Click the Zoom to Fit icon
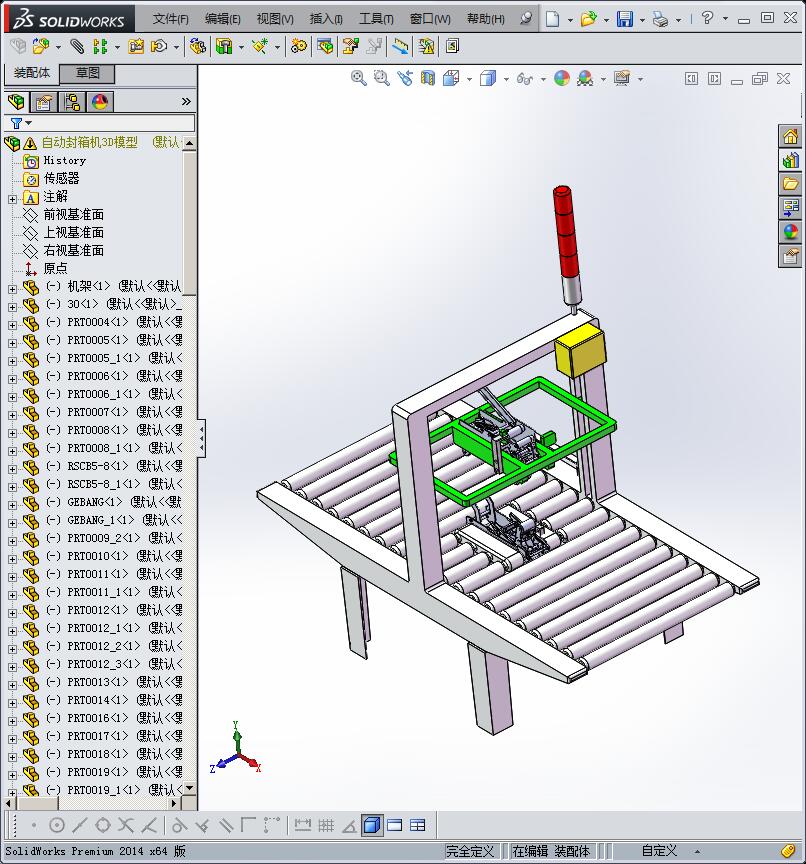 (359, 78)
